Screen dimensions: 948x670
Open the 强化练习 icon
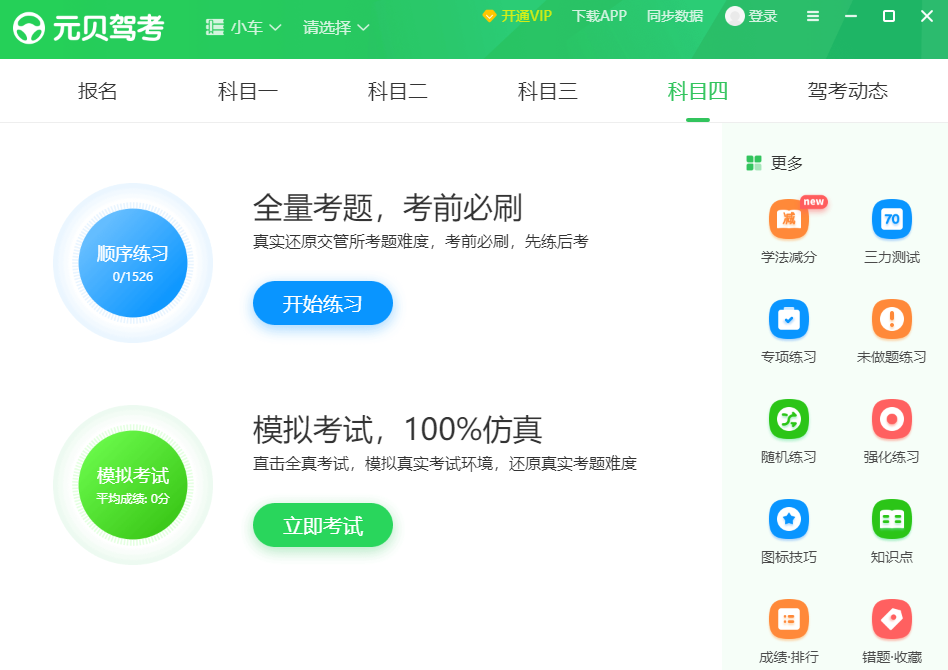[891, 419]
